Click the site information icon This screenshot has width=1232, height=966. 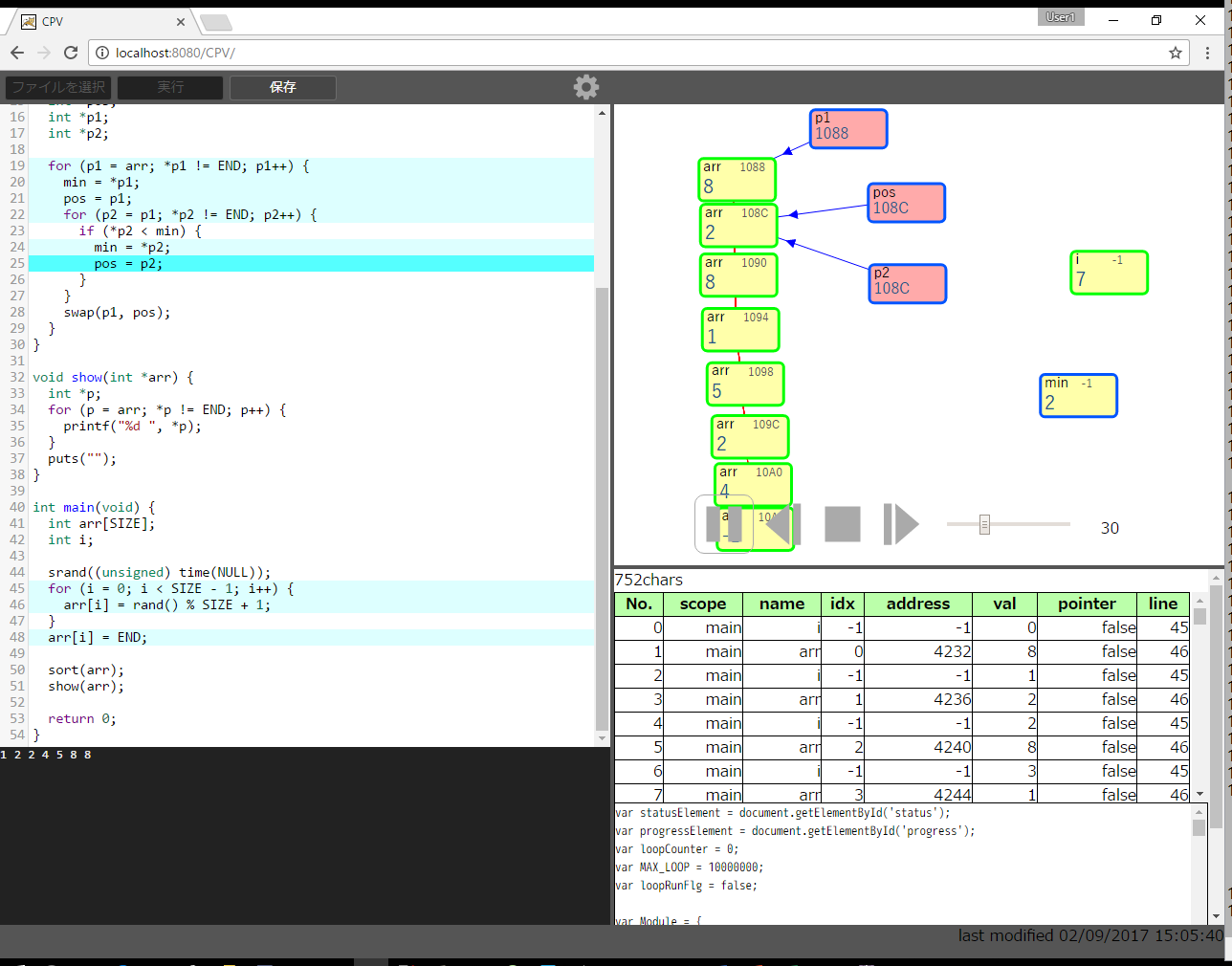pyautogui.click(x=102, y=53)
